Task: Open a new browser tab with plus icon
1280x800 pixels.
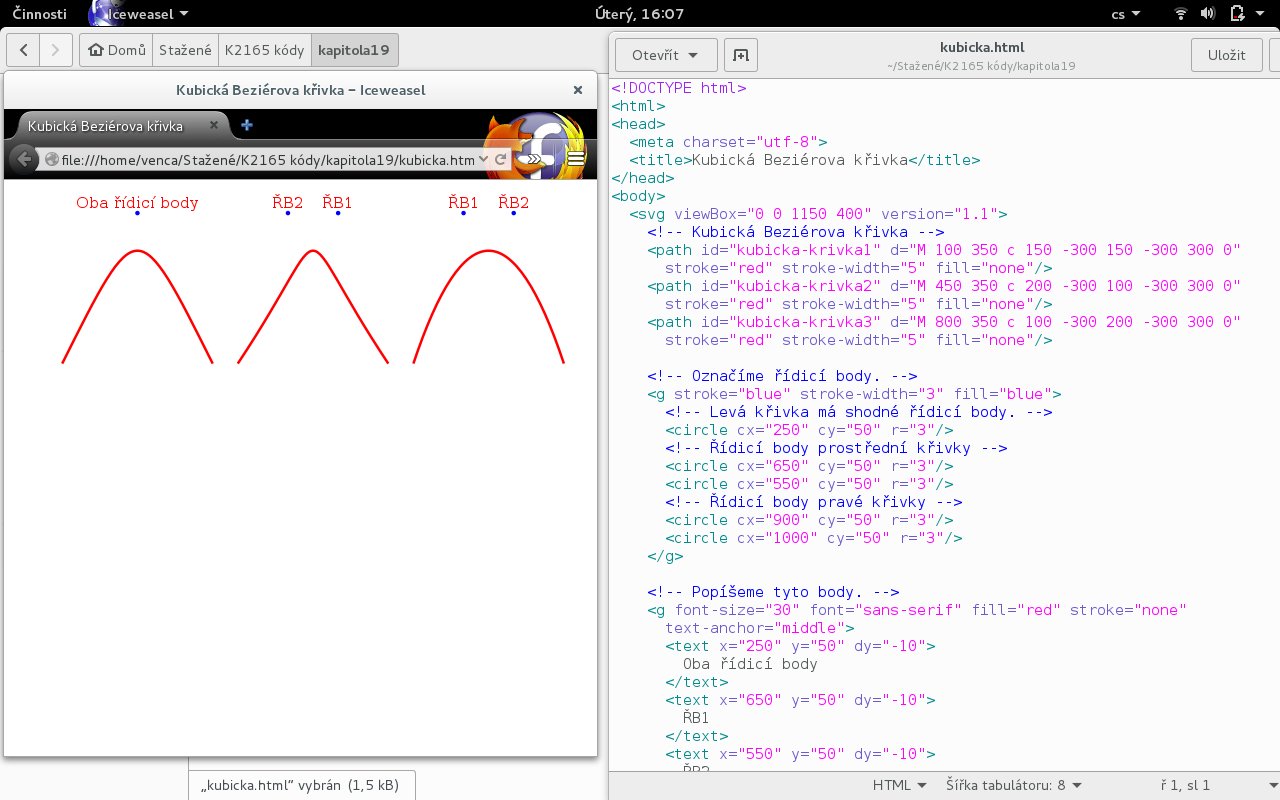Action: coord(247,126)
